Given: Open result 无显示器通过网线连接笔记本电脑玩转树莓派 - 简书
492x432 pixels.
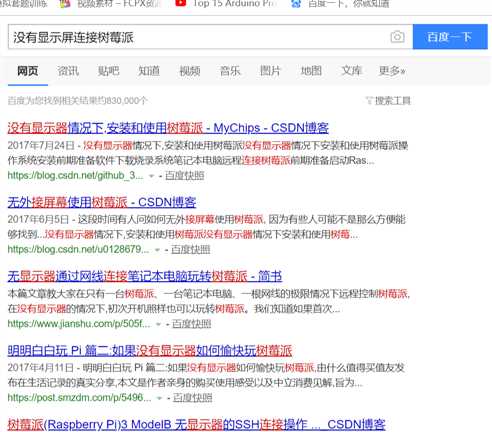Looking at the screenshot, I should (x=145, y=276).
